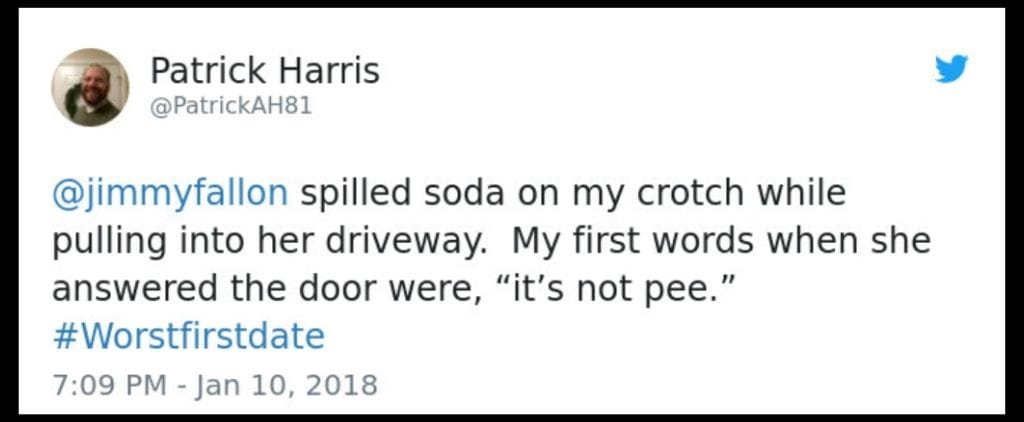This screenshot has width=1024, height=422.
Task: Click the word "she" ending the second line
Action: coord(895,242)
